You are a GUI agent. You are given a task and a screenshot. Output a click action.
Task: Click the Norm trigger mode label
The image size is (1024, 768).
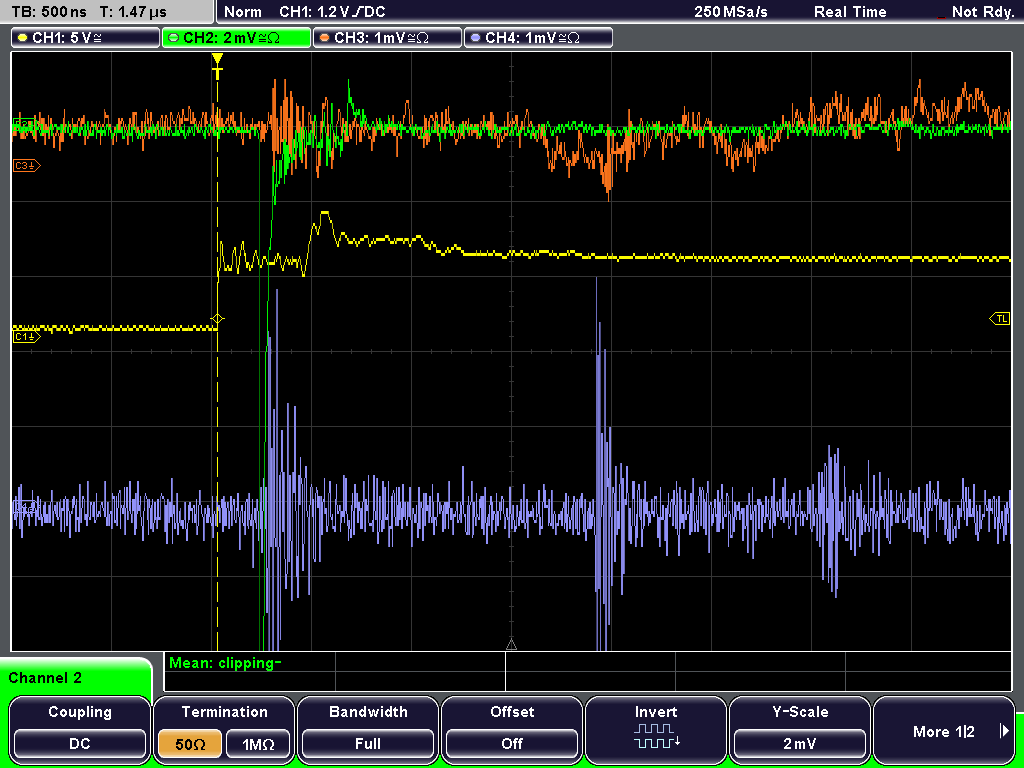click(x=242, y=12)
